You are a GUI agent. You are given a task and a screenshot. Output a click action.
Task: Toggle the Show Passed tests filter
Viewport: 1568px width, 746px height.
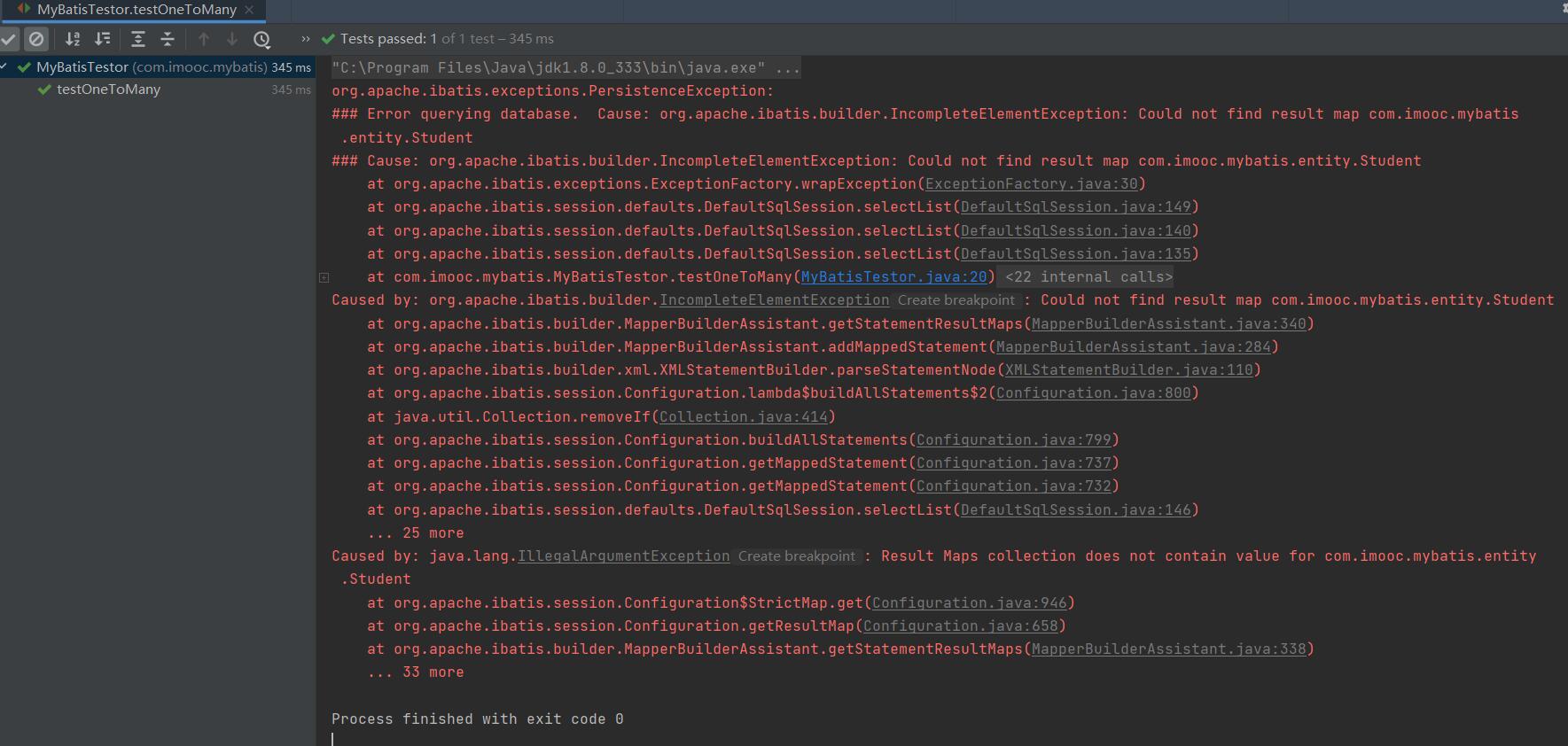click(x=8, y=39)
